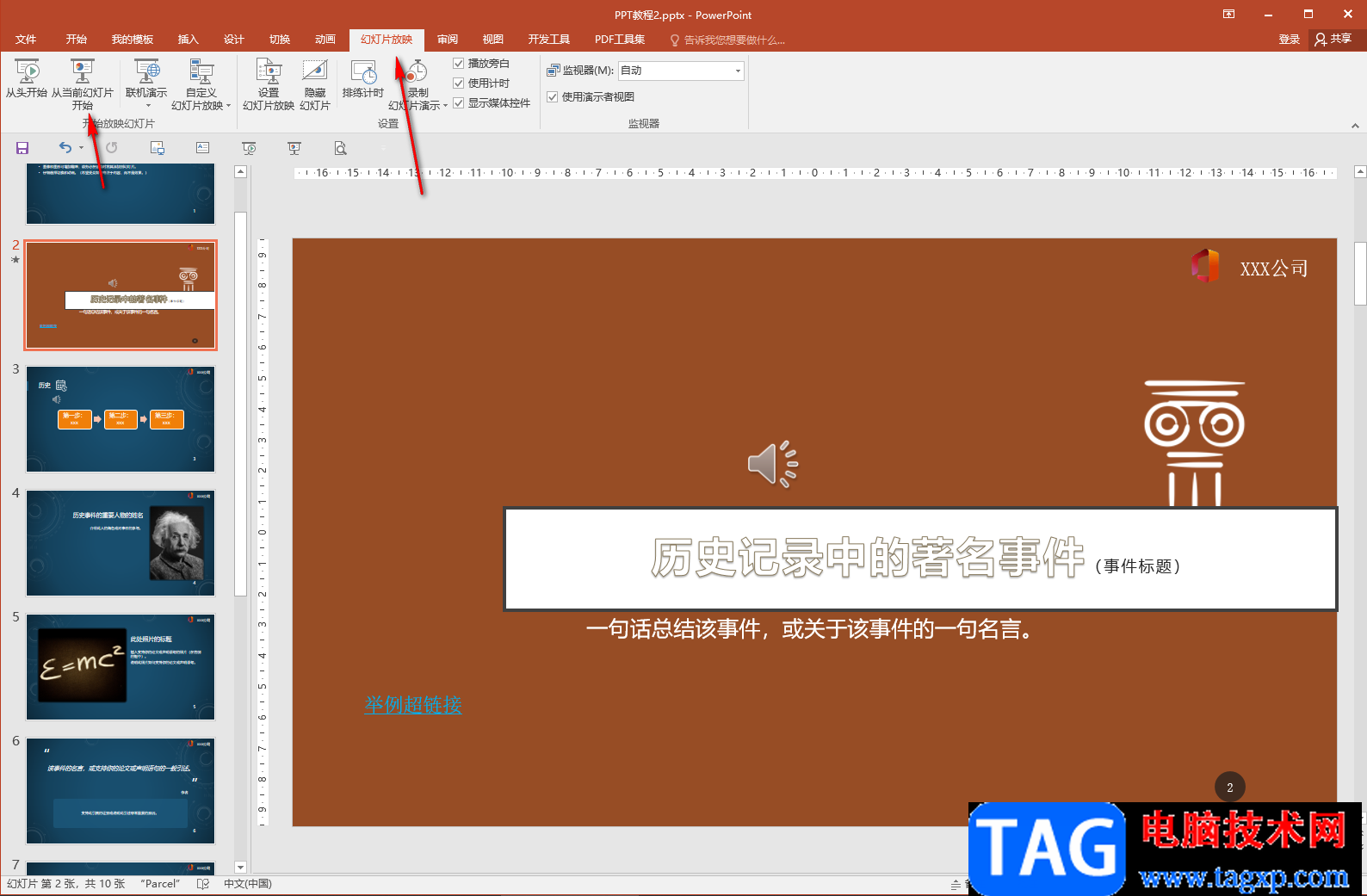Click 共享 share button
This screenshot has width=1367, height=896.
[x=1333, y=39]
